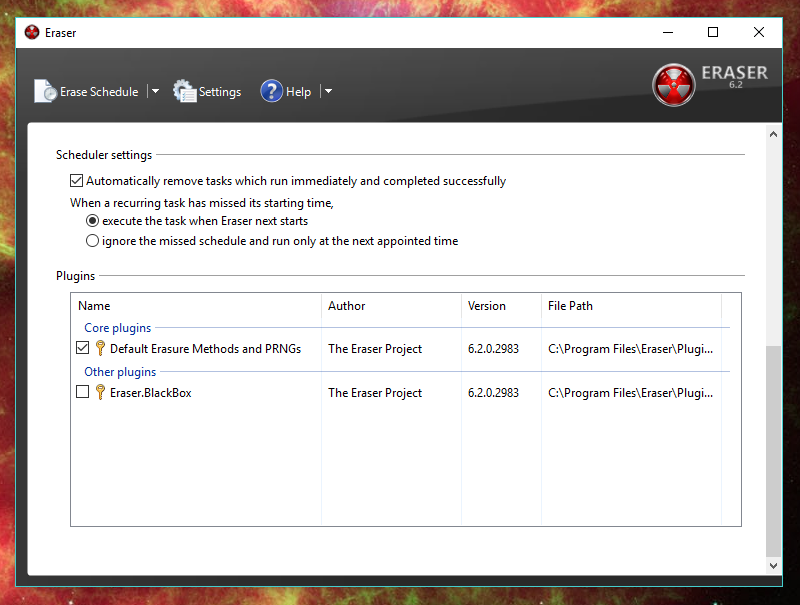Click the Erase Schedule document clock icon

point(45,91)
